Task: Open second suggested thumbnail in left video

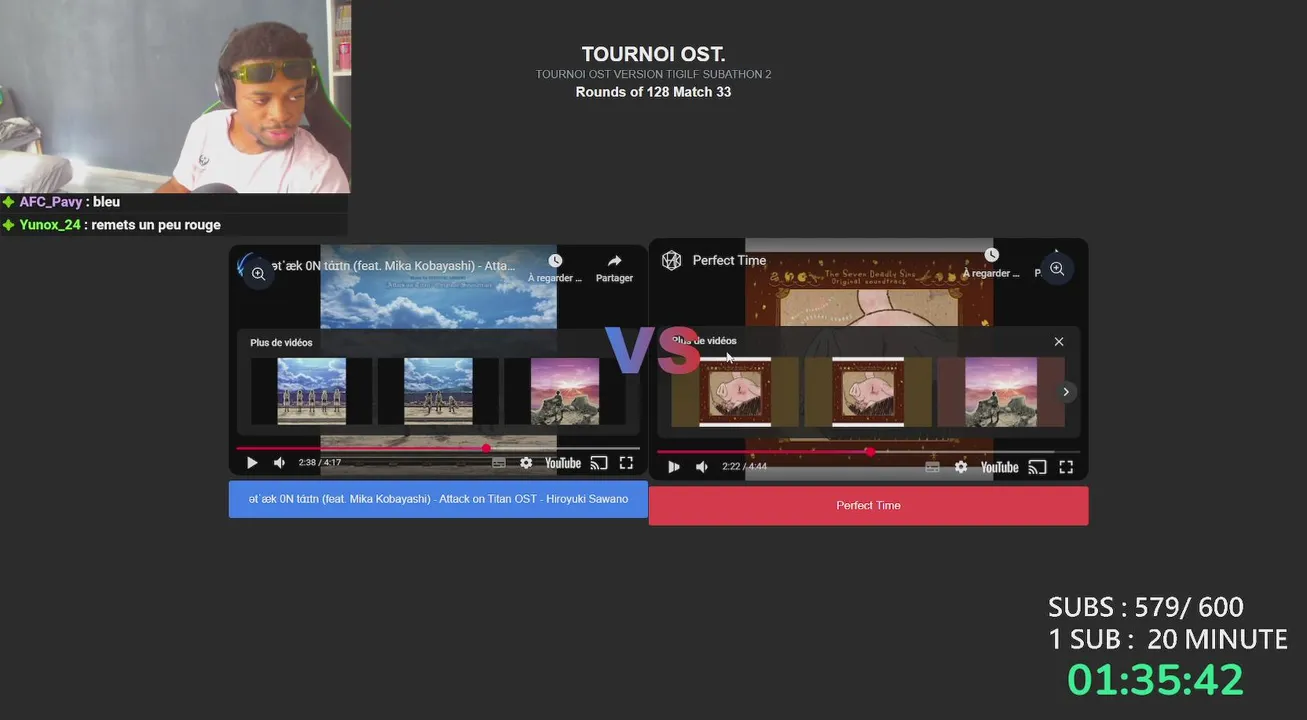Action: click(438, 391)
